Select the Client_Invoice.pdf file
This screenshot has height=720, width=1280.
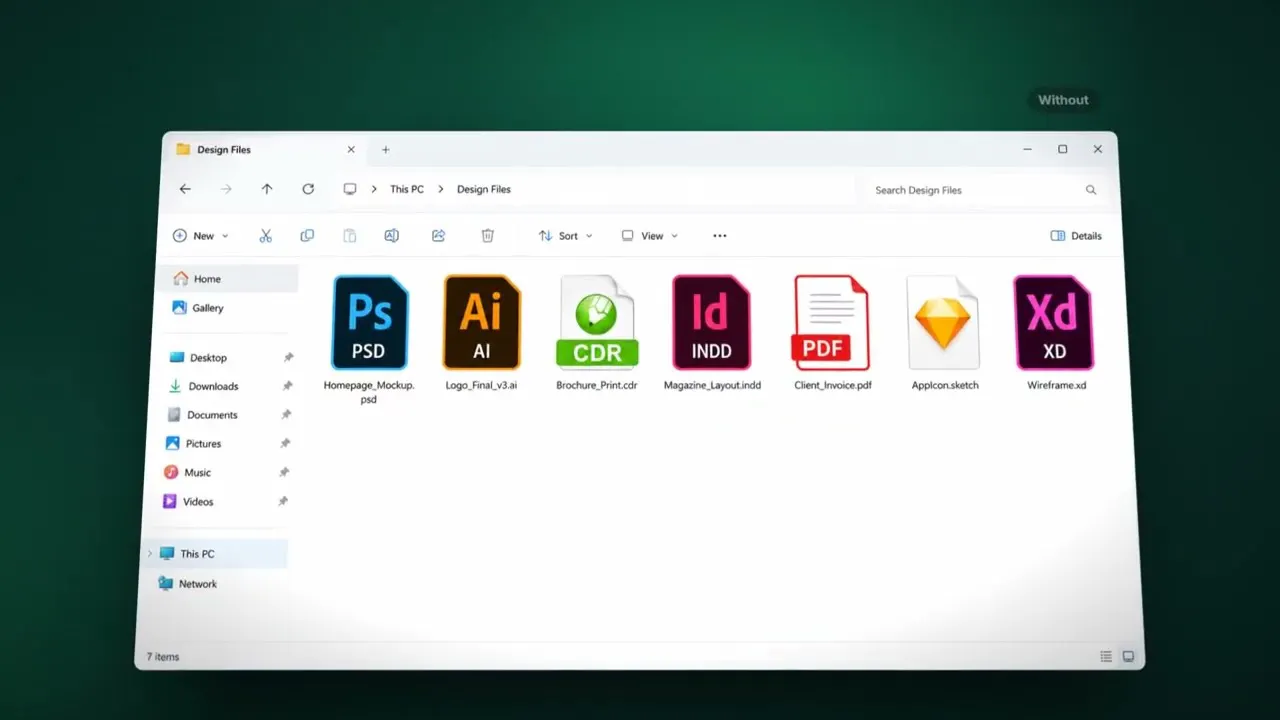pyautogui.click(x=833, y=332)
